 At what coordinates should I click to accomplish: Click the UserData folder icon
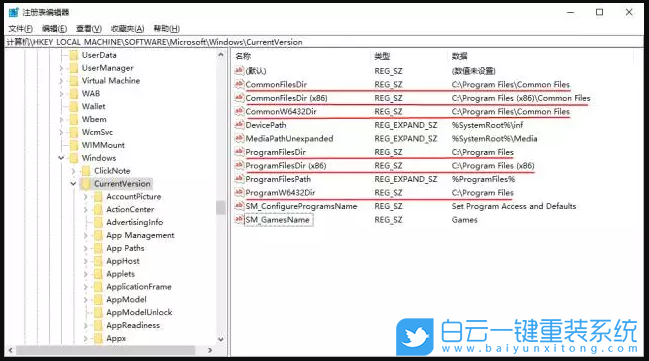[x=74, y=55]
